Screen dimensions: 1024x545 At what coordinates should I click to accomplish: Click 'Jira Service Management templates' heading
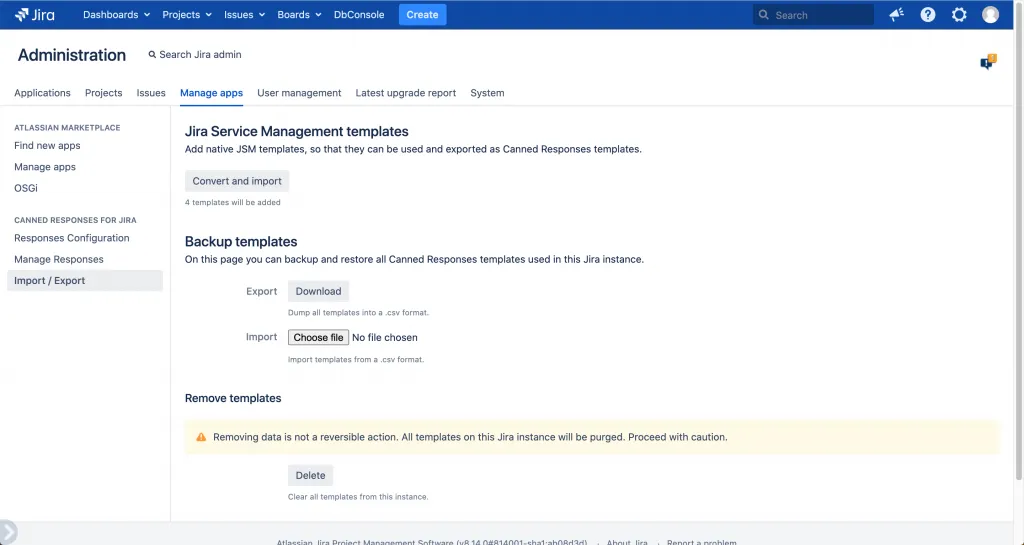click(296, 131)
